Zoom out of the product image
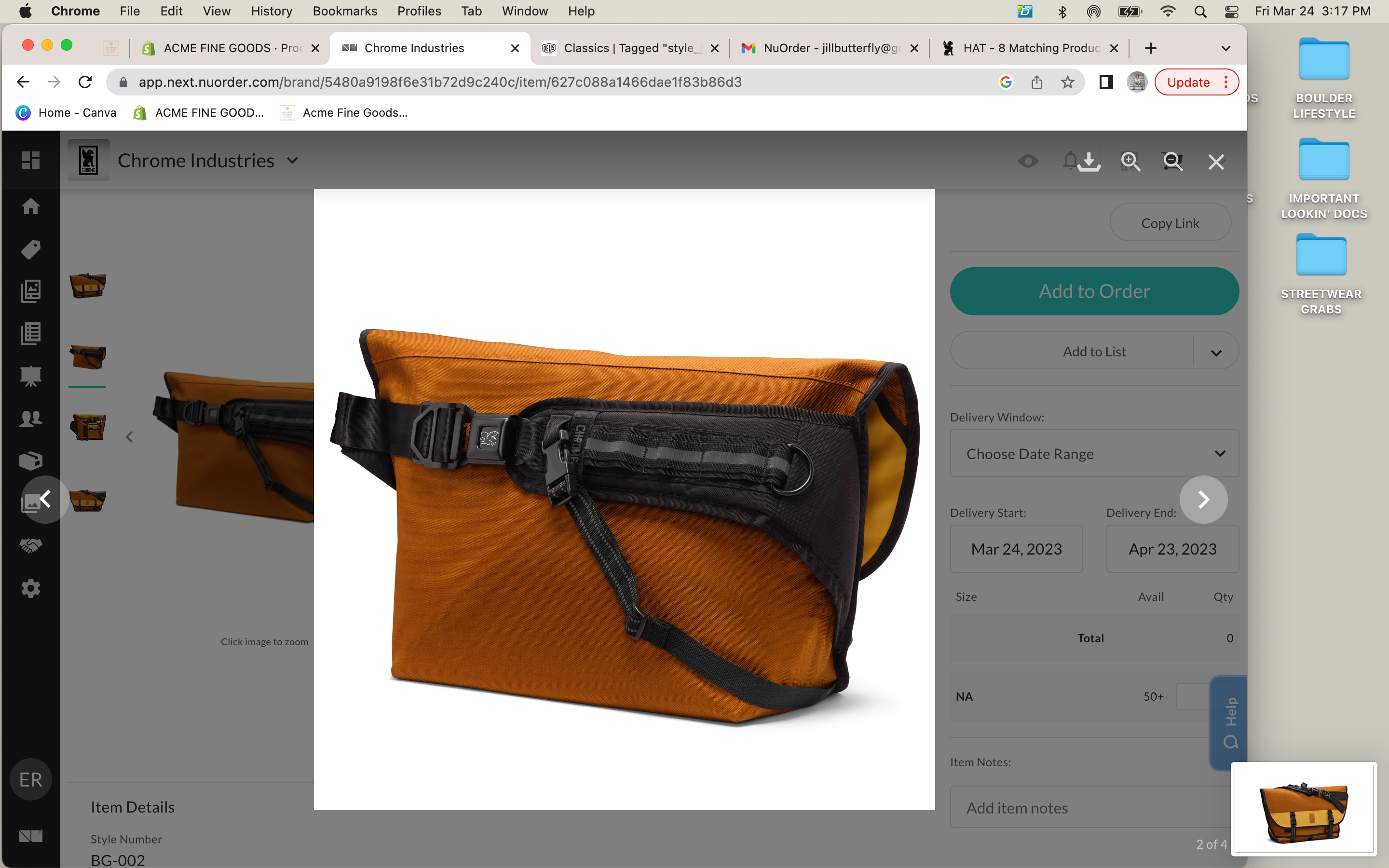The height and width of the screenshot is (868, 1389). 1172,162
